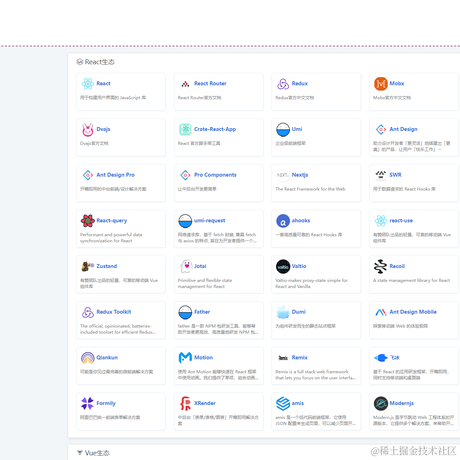Viewport: 460px width, 460px height.
Task: Click the umi-request circle icon
Action: 185,221
